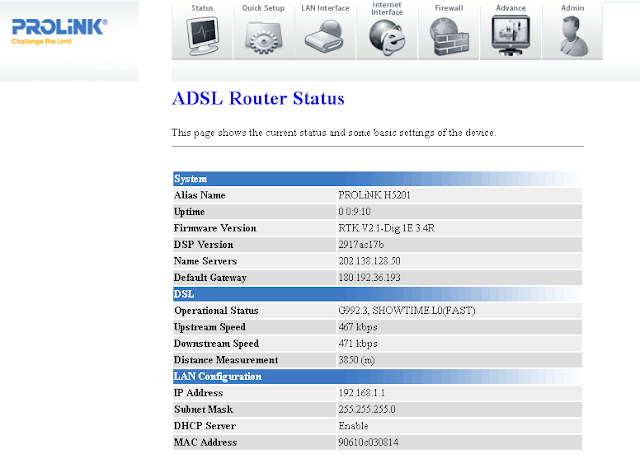This screenshot has width=640, height=468.
Task: Click the Name Servers row label
Action: pyautogui.click(x=205, y=261)
